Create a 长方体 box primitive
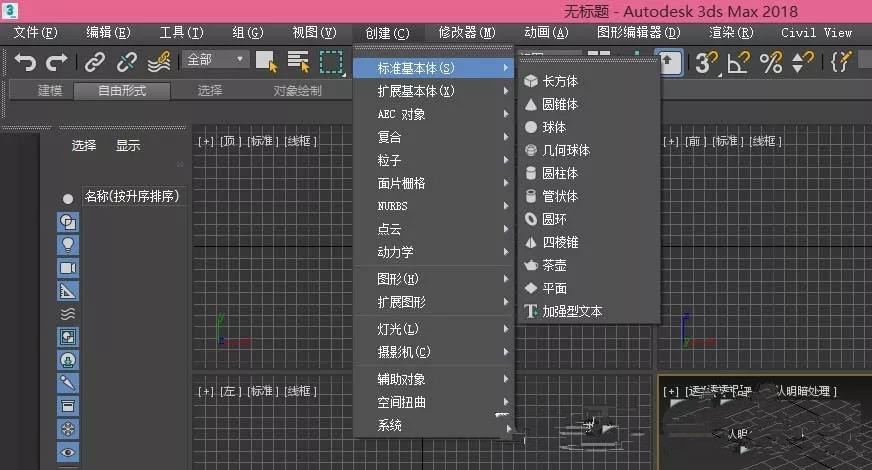Image resolution: width=872 pixels, height=470 pixels. point(589,81)
